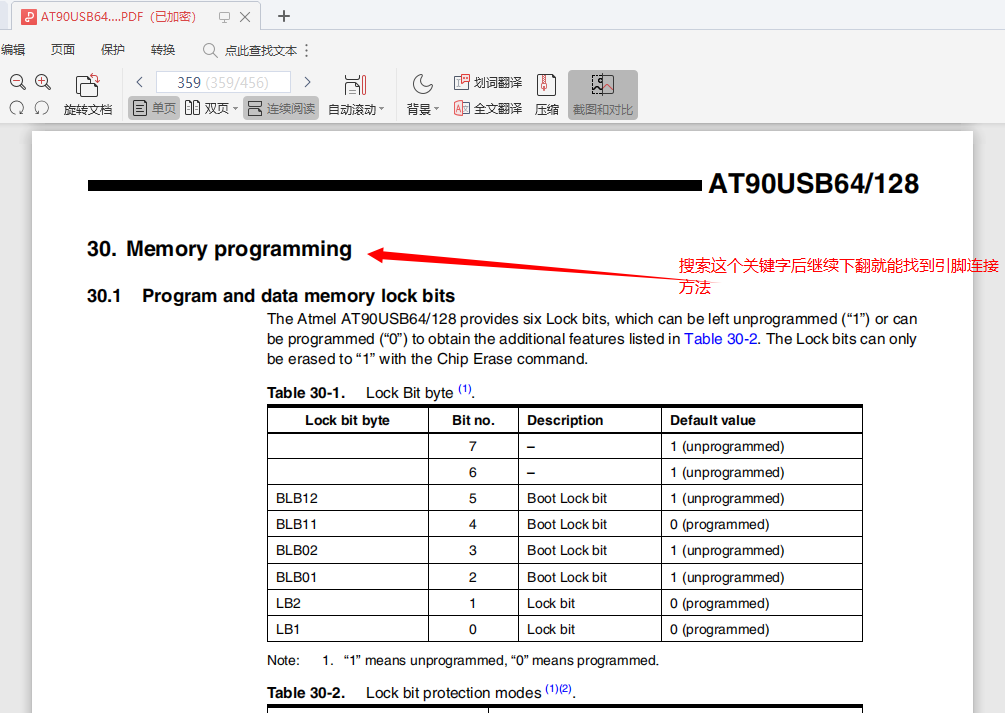Click the '30. Memory programming' heading

pos(219,249)
